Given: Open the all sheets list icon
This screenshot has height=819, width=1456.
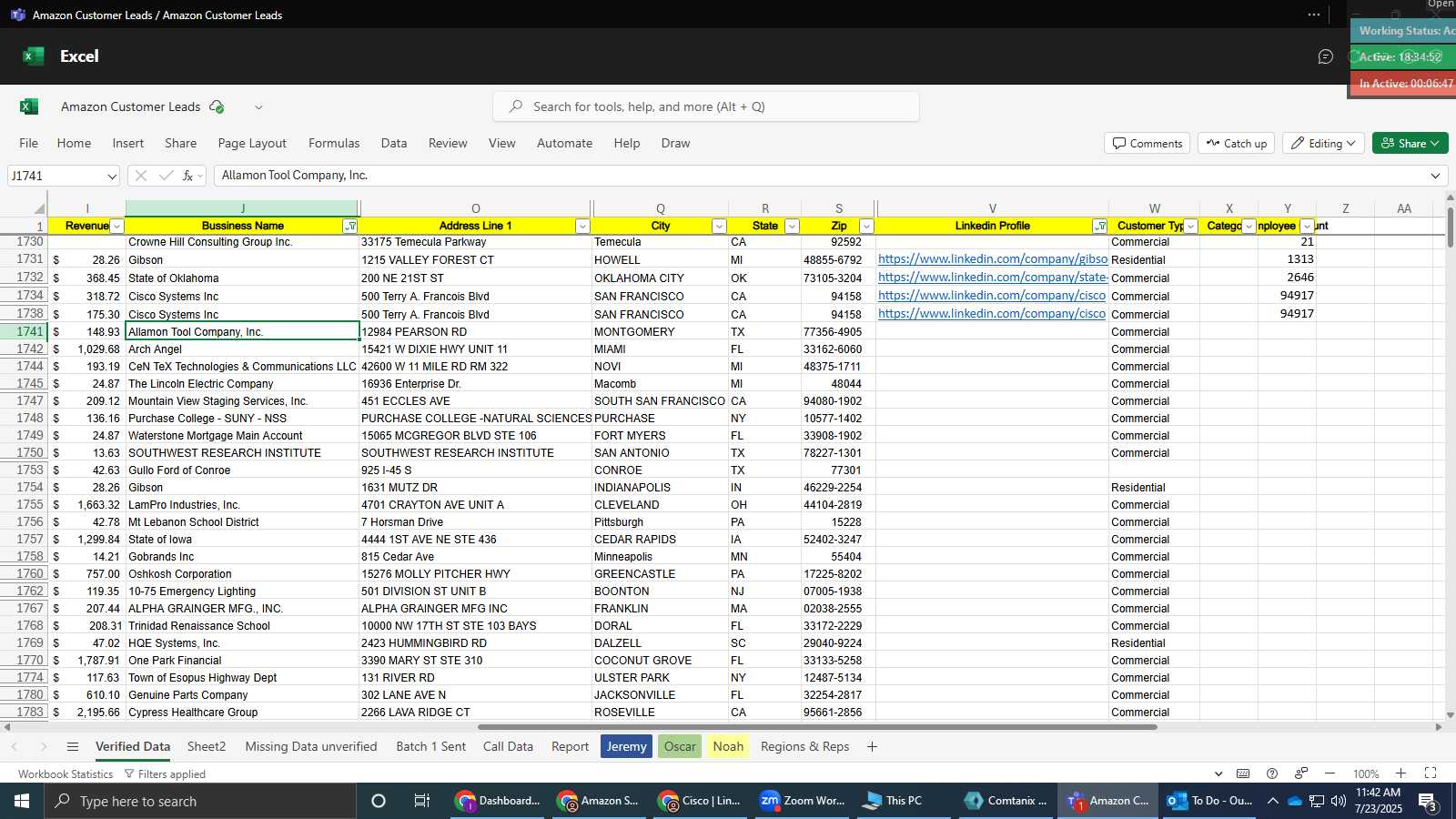Looking at the screenshot, I should point(73,746).
